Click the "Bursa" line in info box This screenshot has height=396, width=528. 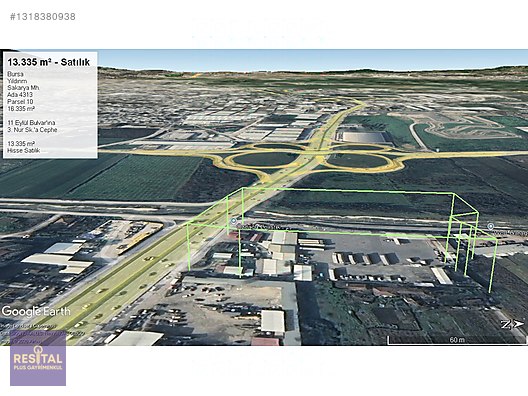(15, 74)
